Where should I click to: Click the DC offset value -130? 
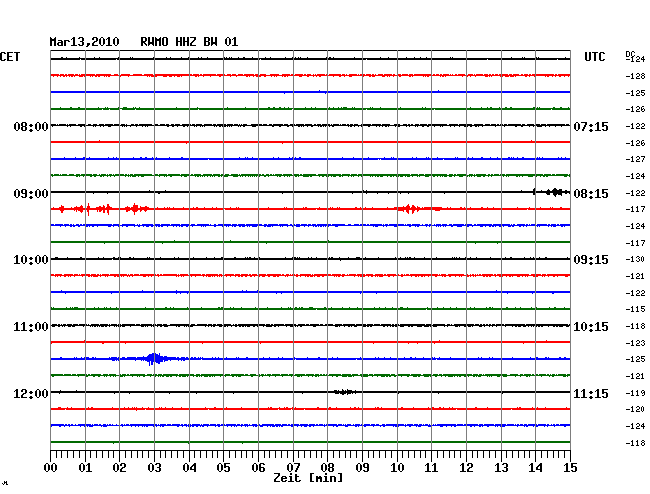(635, 259)
